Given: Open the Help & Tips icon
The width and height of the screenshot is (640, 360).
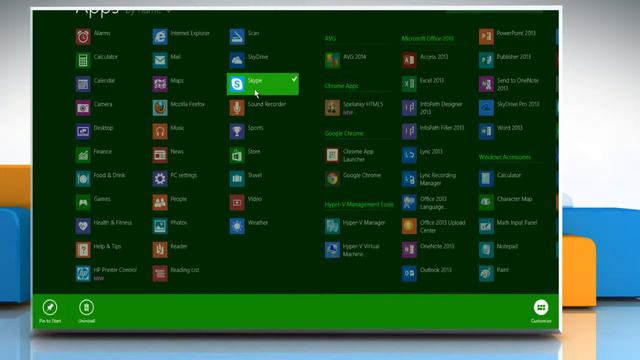Looking at the screenshot, I should coord(83,250).
